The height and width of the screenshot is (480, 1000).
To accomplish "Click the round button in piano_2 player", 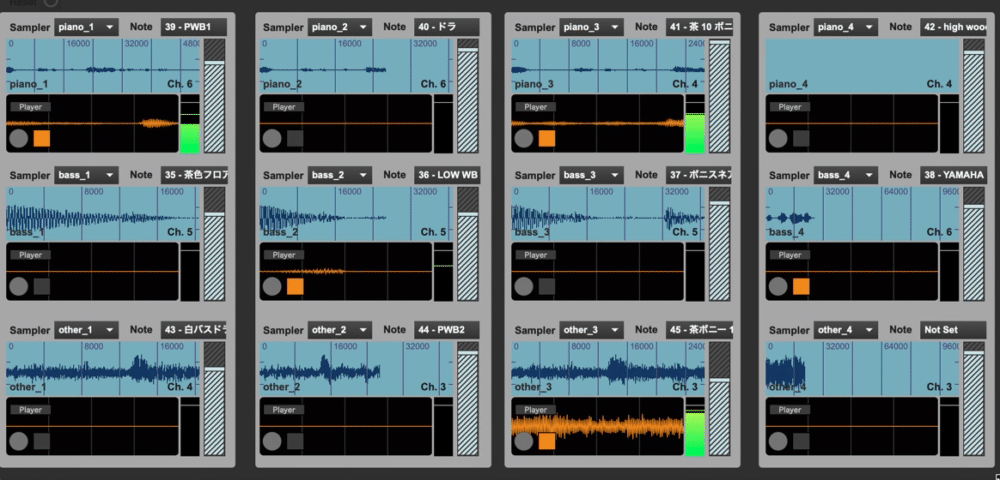I will tap(271, 138).
